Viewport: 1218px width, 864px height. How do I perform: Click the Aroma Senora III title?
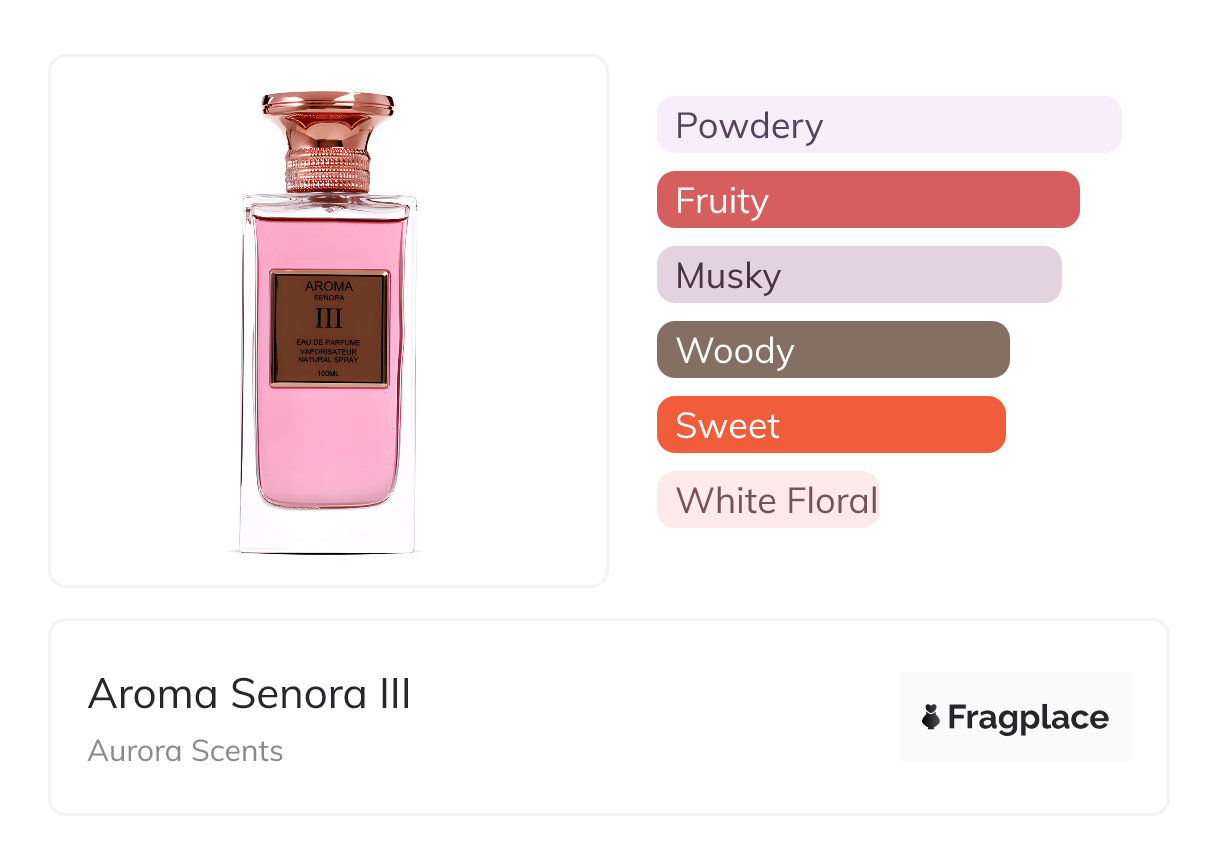[x=249, y=693]
